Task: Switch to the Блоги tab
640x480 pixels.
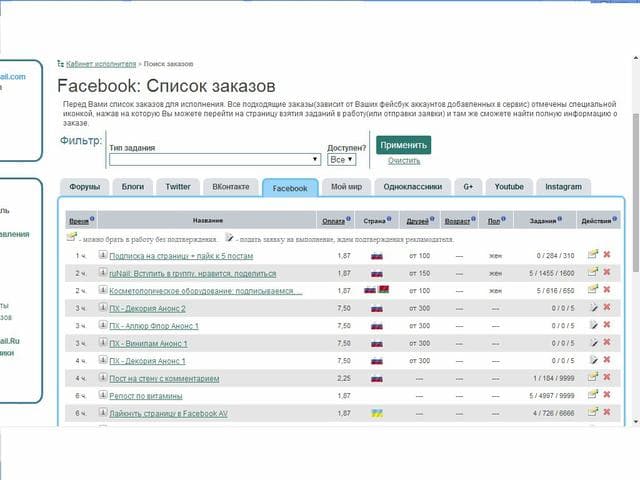Action: pos(133,187)
